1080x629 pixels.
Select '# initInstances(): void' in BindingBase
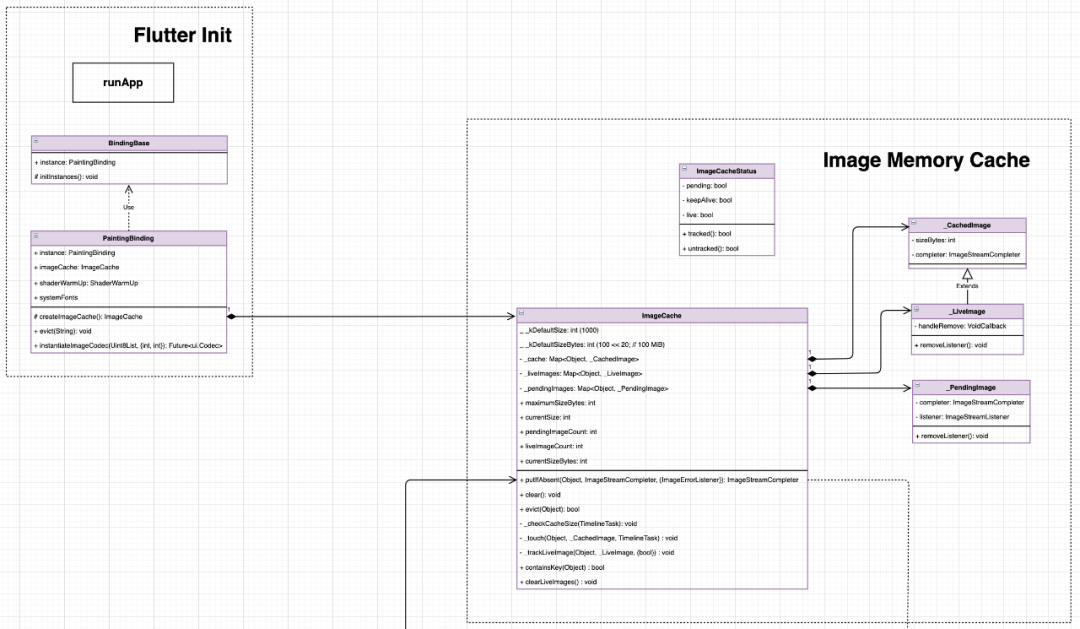pos(129,177)
